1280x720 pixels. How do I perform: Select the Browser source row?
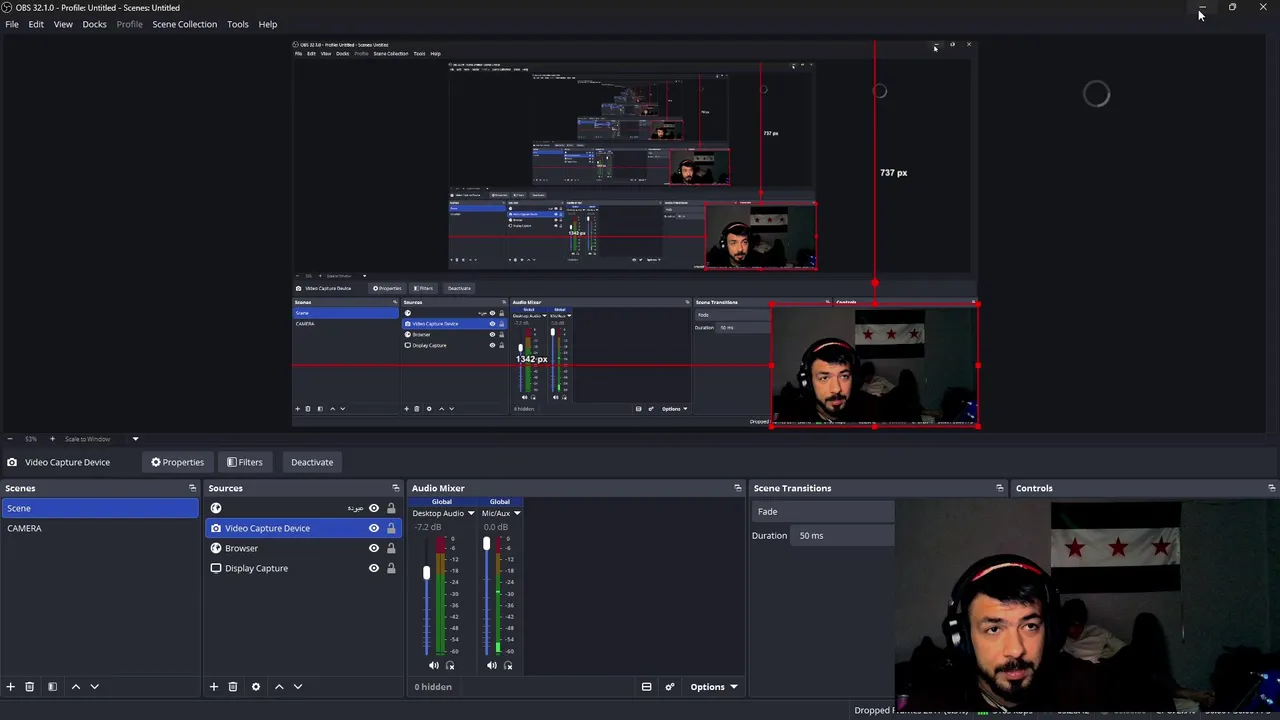[302, 548]
